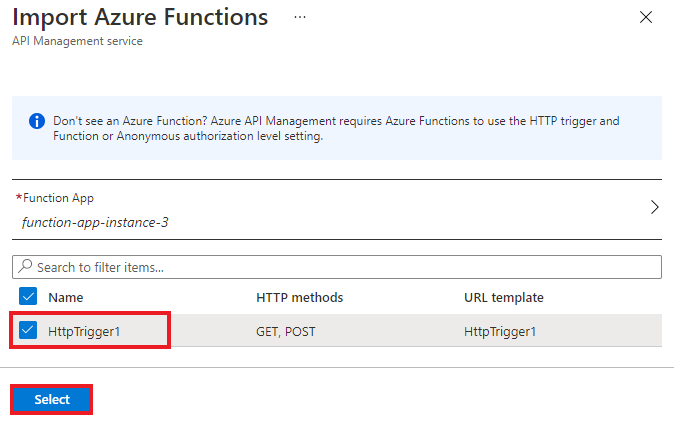Click the GET, POST methods cell
This screenshot has height=421, width=674.
point(285,332)
